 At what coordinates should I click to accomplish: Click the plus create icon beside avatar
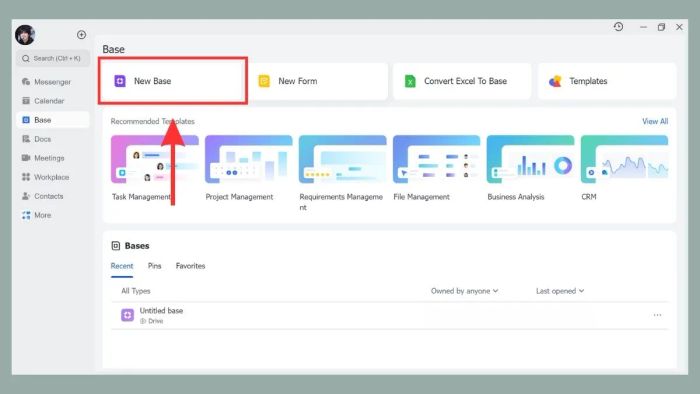81,35
